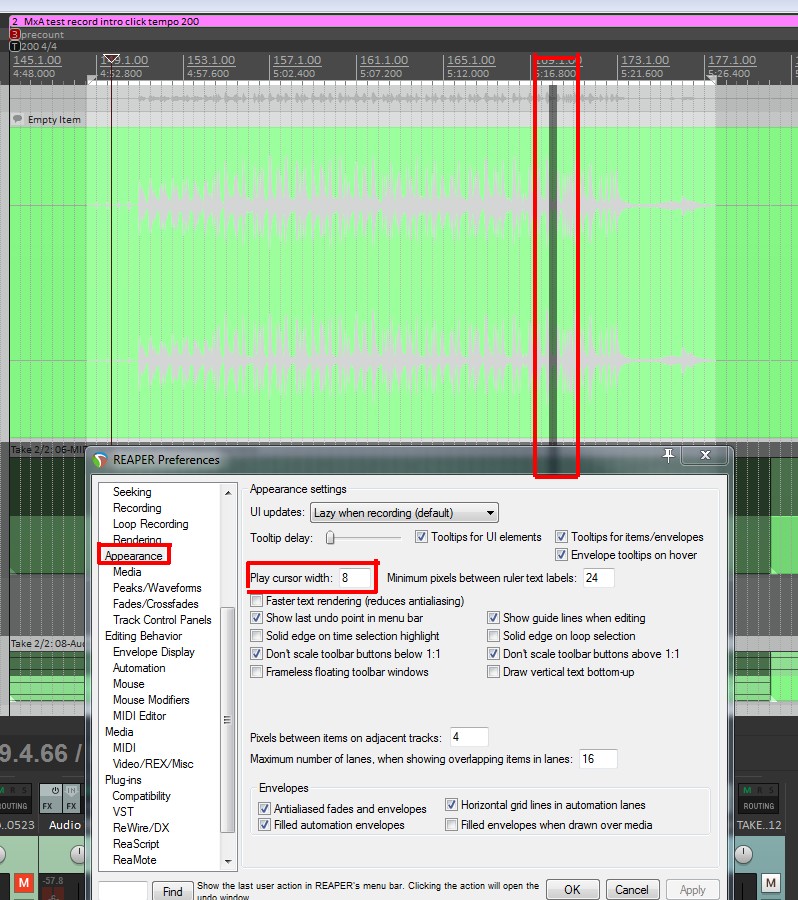This screenshot has height=900, width=798.
Task: Open the input FX button on Audio track
Action: (72, 797)
